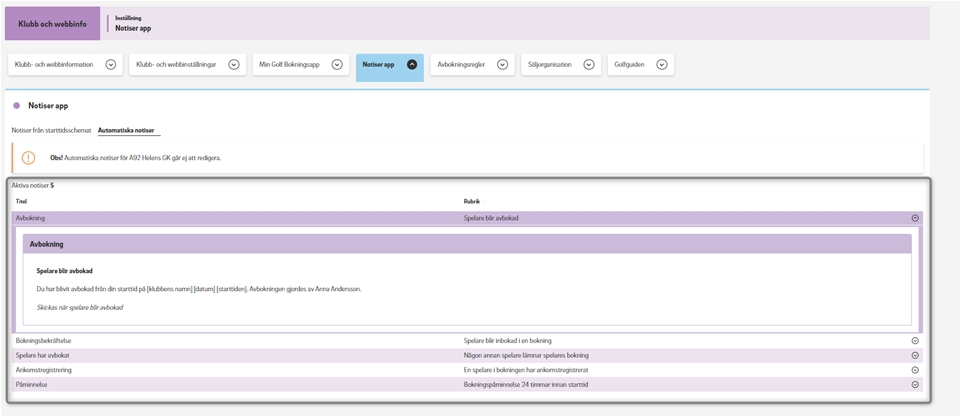Expand the Påminnelse row icon
960x416 pixels.
click(915, 384)
